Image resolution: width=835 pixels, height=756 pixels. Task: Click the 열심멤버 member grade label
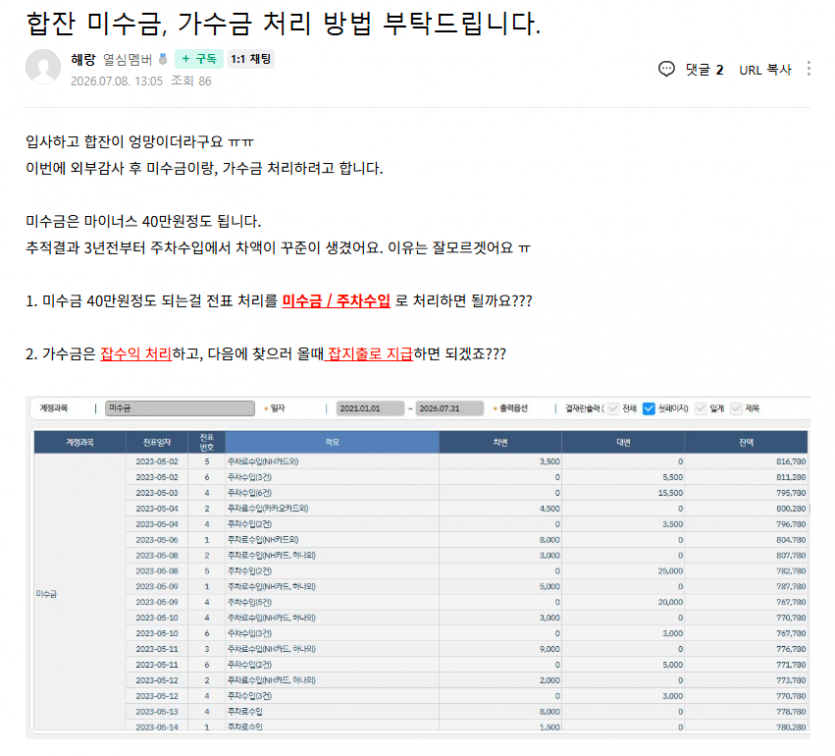click(127, 59)
